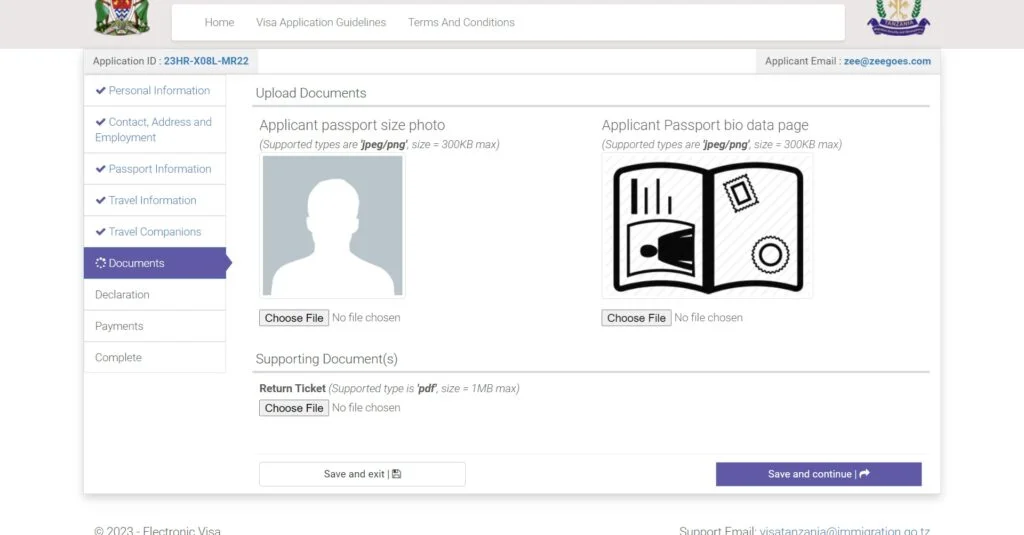Switch to Travel Information step
The height and width of the screenshot is (535, 1024).
[x=152, y=200]
